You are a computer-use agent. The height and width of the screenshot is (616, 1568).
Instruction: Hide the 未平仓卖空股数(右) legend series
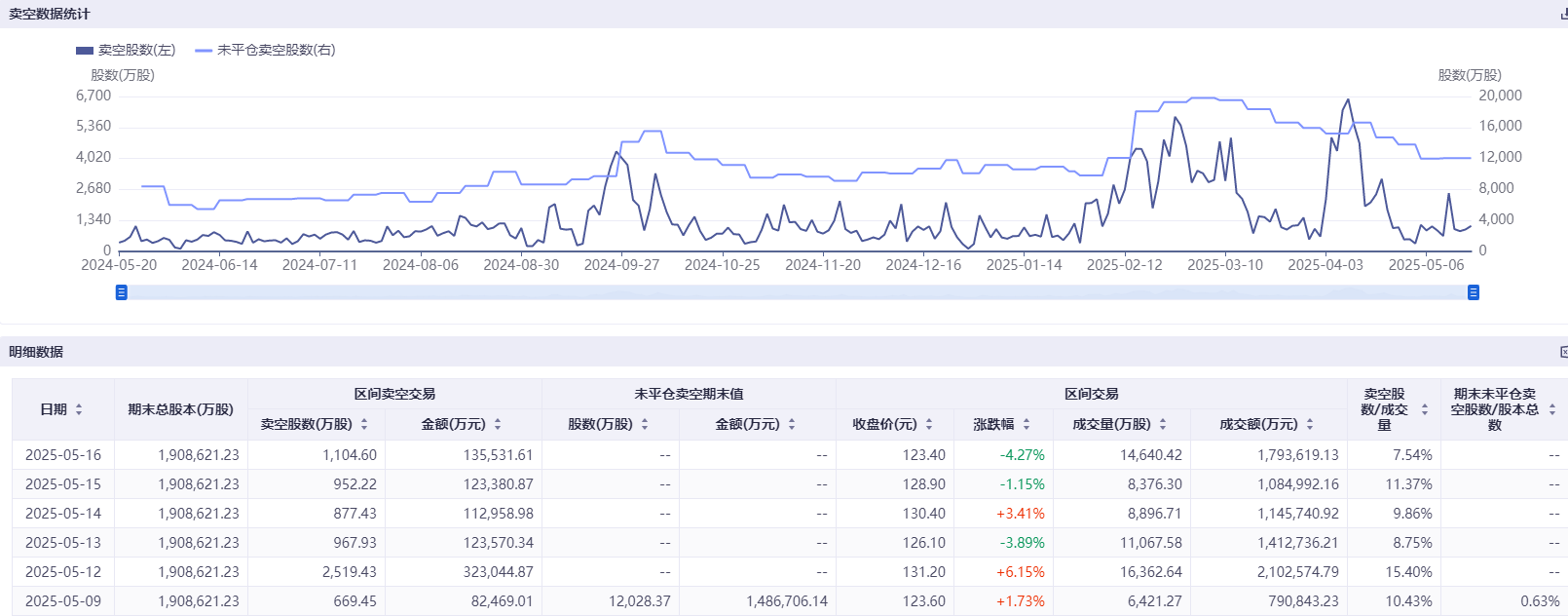(266, 50)
